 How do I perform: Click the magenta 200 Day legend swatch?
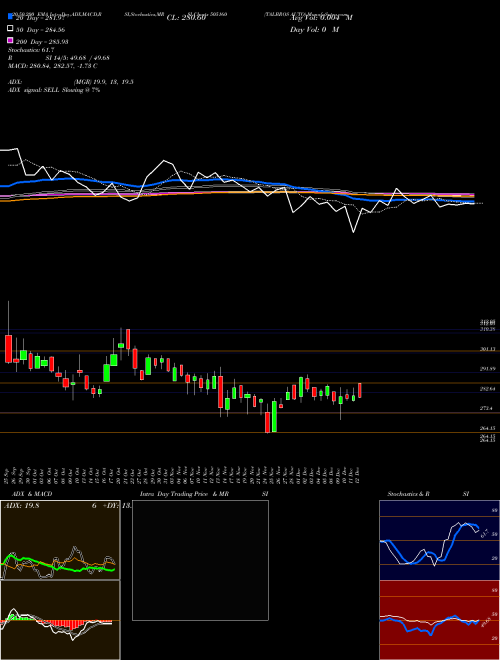tap(11, 40)
